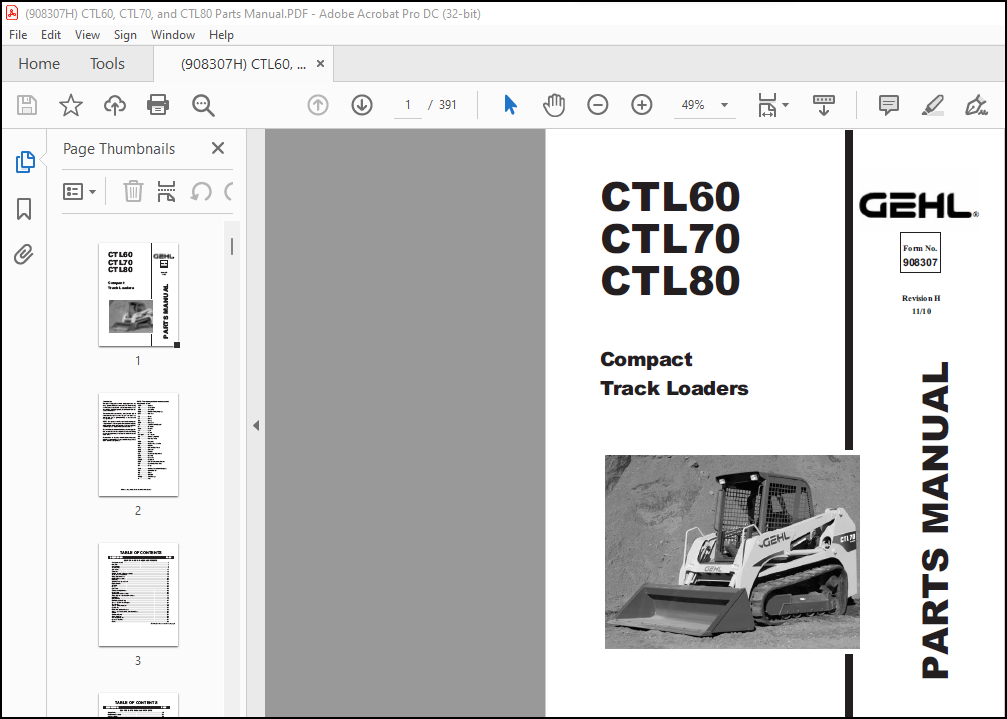Open the Window menu
The width and height of the screenshot is (1007, 719).
coord(173,35)
